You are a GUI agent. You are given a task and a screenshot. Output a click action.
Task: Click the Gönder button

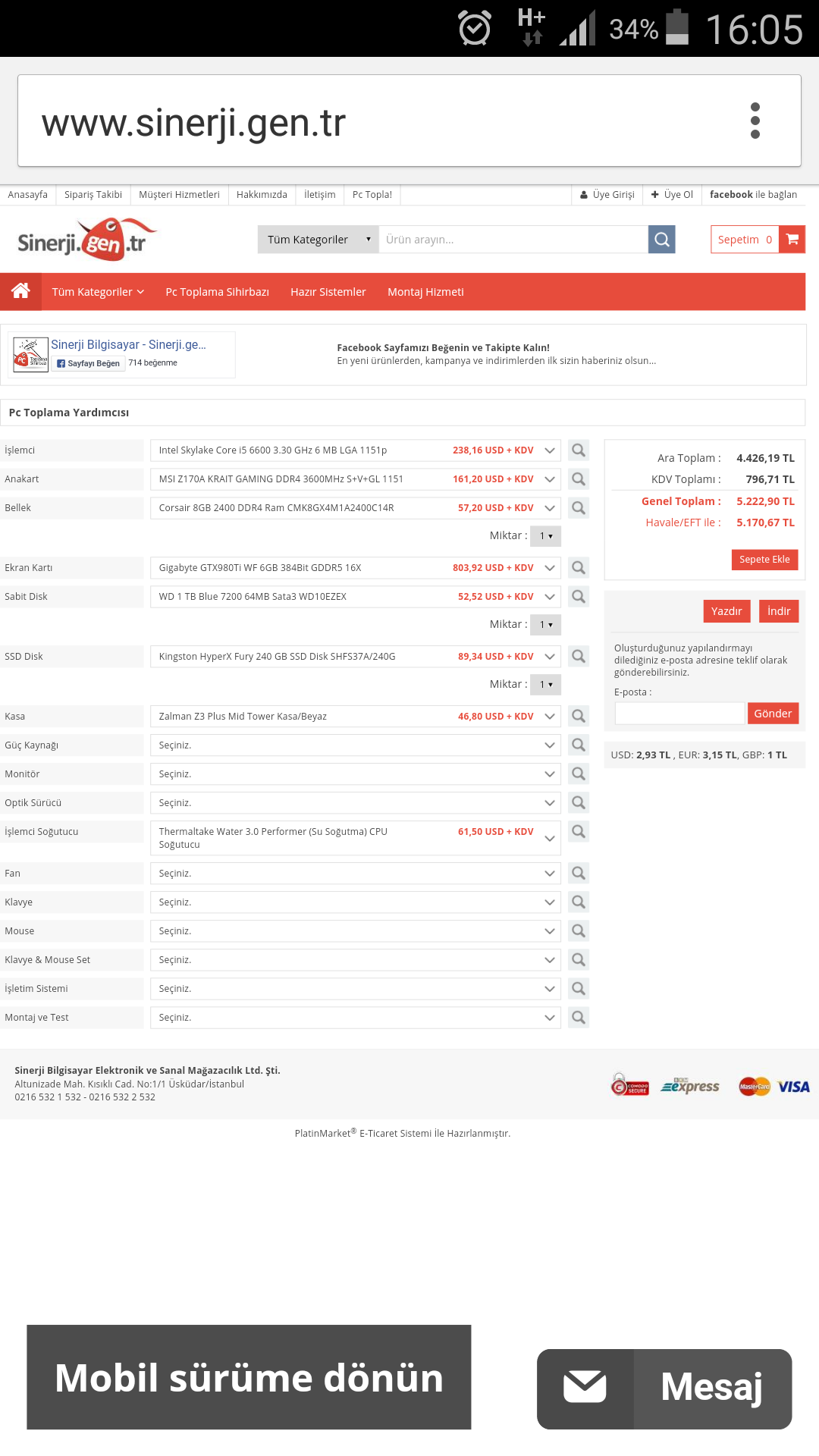pos(773,714)
